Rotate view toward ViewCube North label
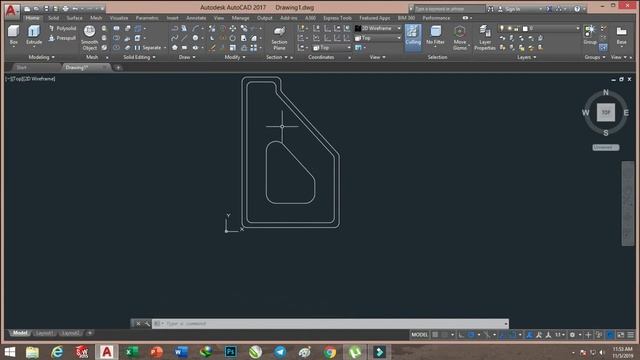This screenshot has width=640, height=360. (x=606, y=92)
